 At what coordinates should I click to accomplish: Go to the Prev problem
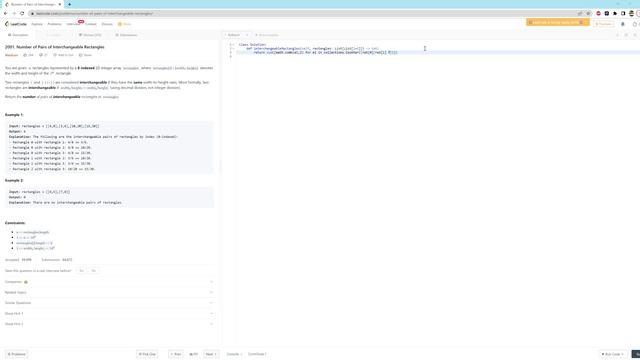(176, 354)
